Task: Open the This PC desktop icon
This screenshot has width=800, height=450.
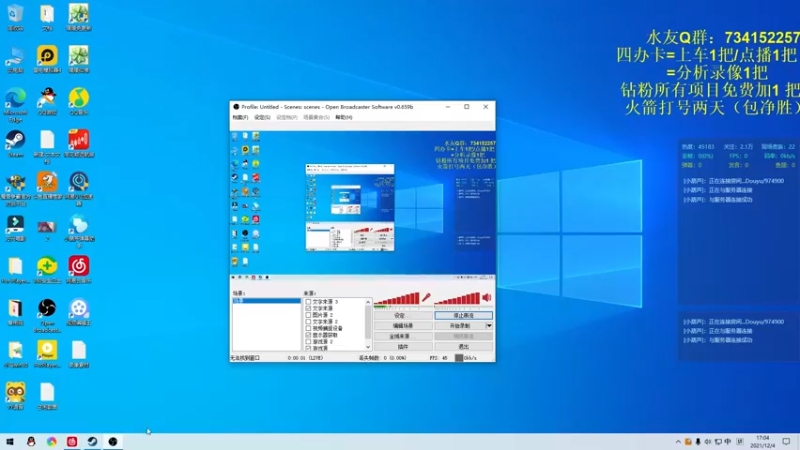Action: [x=15, y=59]
